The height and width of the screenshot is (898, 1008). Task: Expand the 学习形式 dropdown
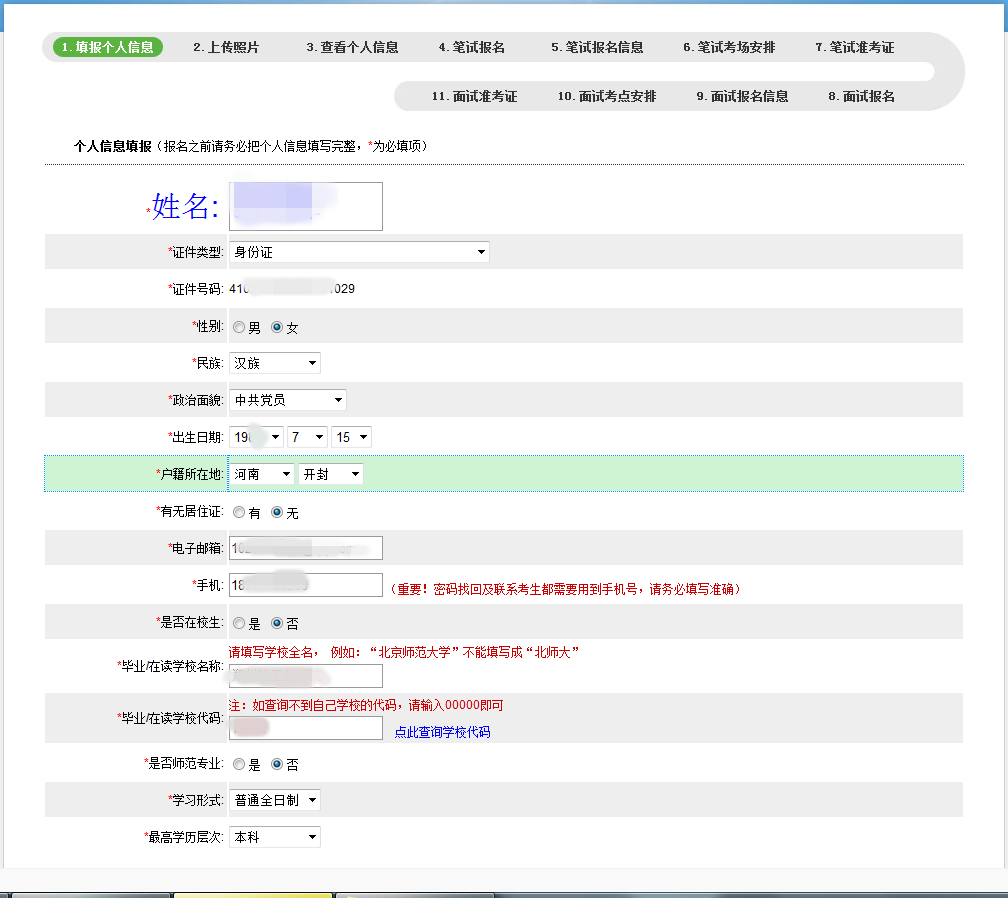click(x=275, y=800)
